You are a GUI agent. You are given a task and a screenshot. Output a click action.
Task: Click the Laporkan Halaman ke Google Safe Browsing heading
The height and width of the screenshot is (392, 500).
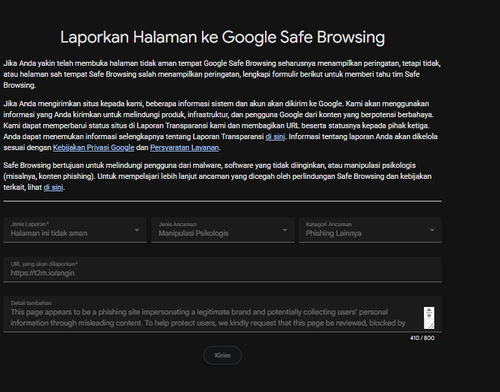(222, 37)
